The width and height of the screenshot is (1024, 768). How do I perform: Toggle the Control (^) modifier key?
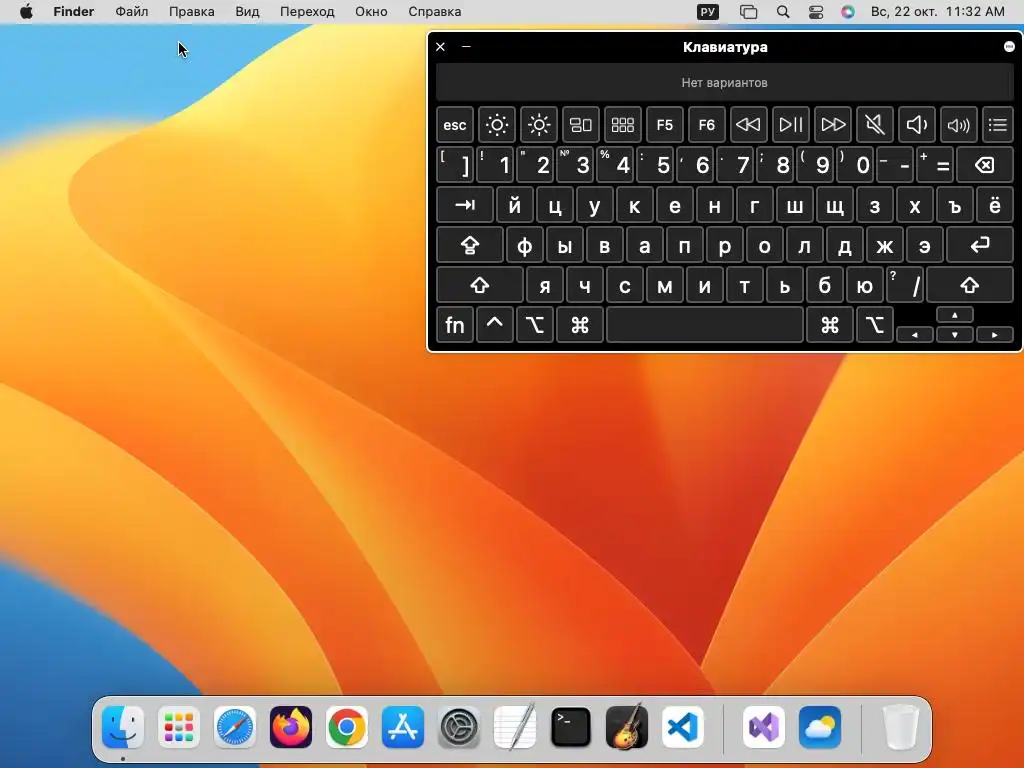[x=494, y=325]
